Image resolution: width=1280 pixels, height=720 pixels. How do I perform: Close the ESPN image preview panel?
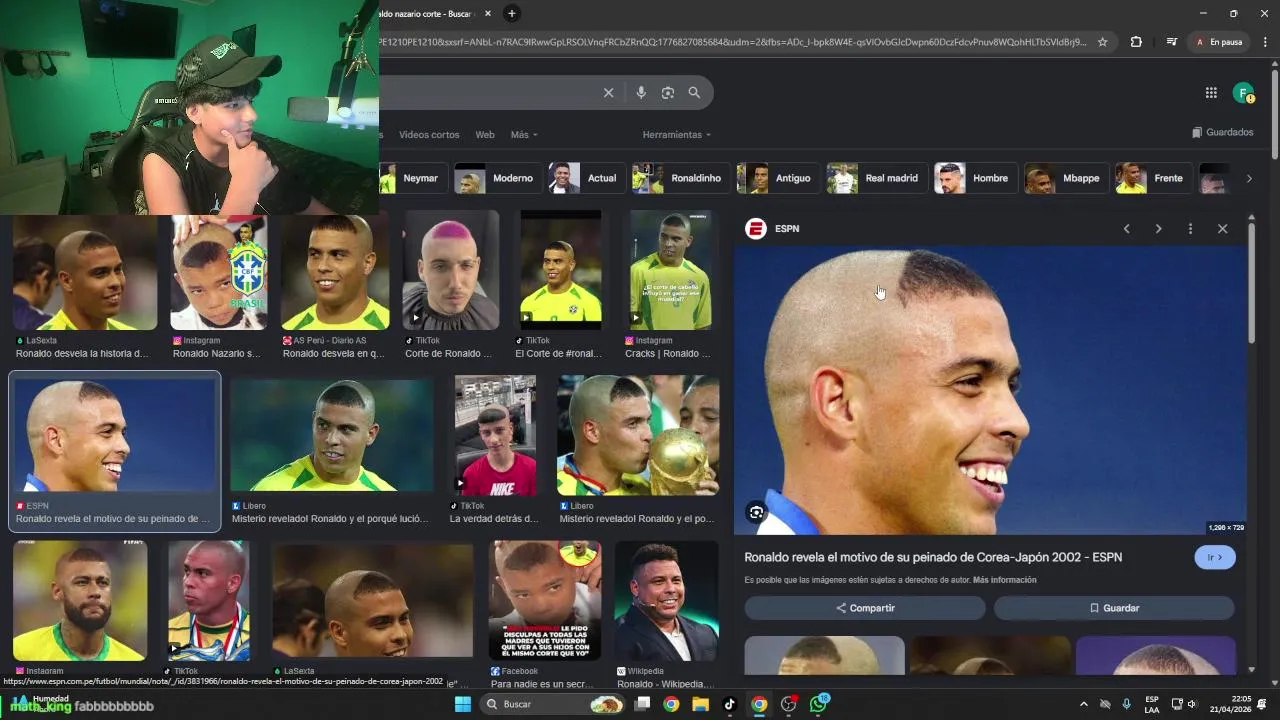coord(1222,229)
